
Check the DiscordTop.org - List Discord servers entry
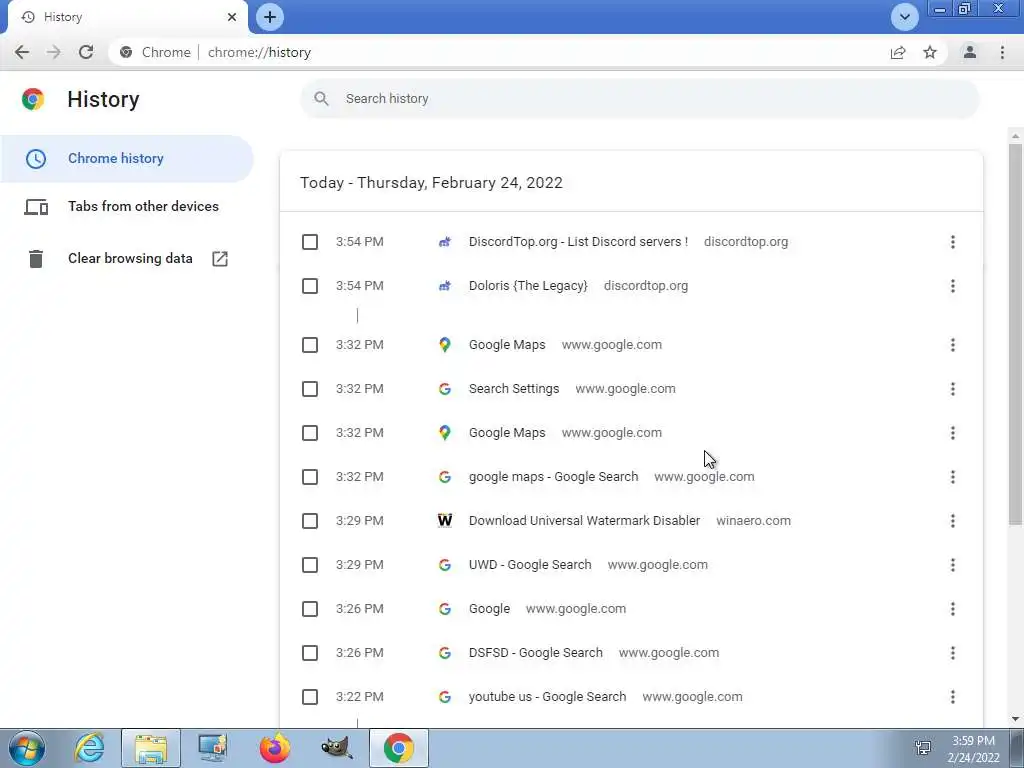click(x=310, y=242)
